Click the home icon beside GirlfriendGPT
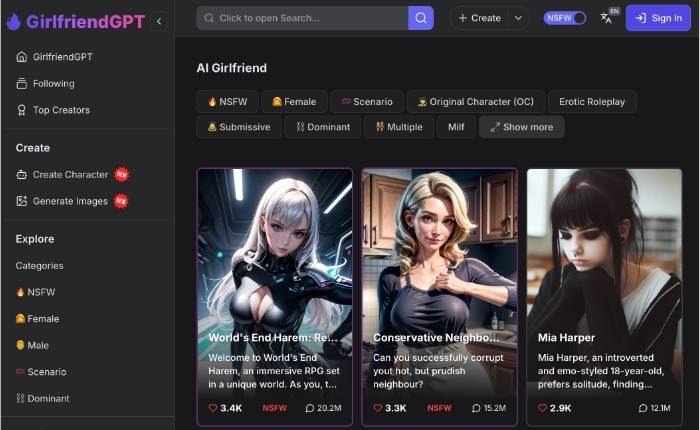Screen dimensions: 700x430 (21, 57)
